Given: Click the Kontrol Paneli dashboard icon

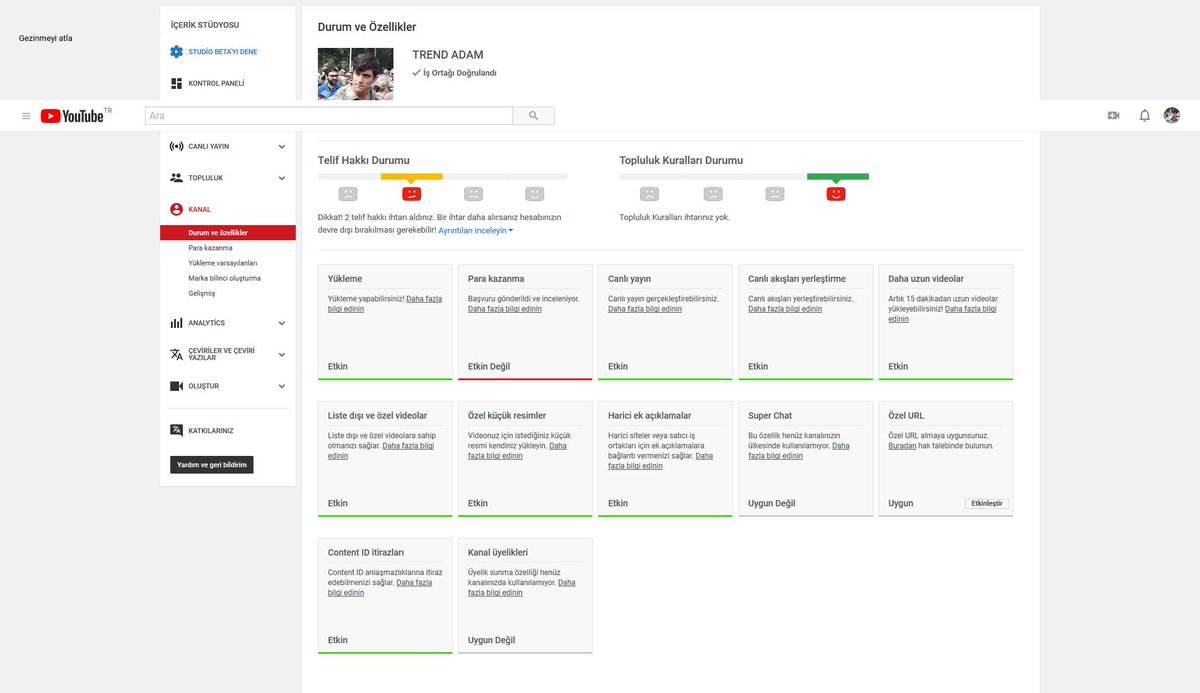Looking at the screenshot, I should coord(176,83).
